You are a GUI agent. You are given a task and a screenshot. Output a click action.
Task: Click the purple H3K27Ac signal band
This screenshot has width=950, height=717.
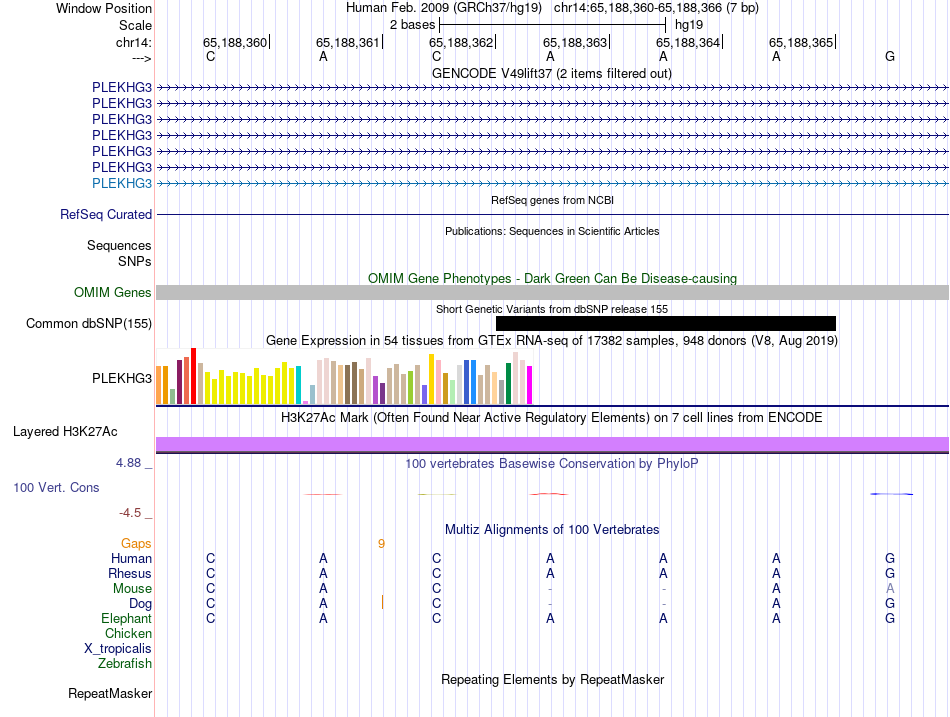[x=552, y=444]
